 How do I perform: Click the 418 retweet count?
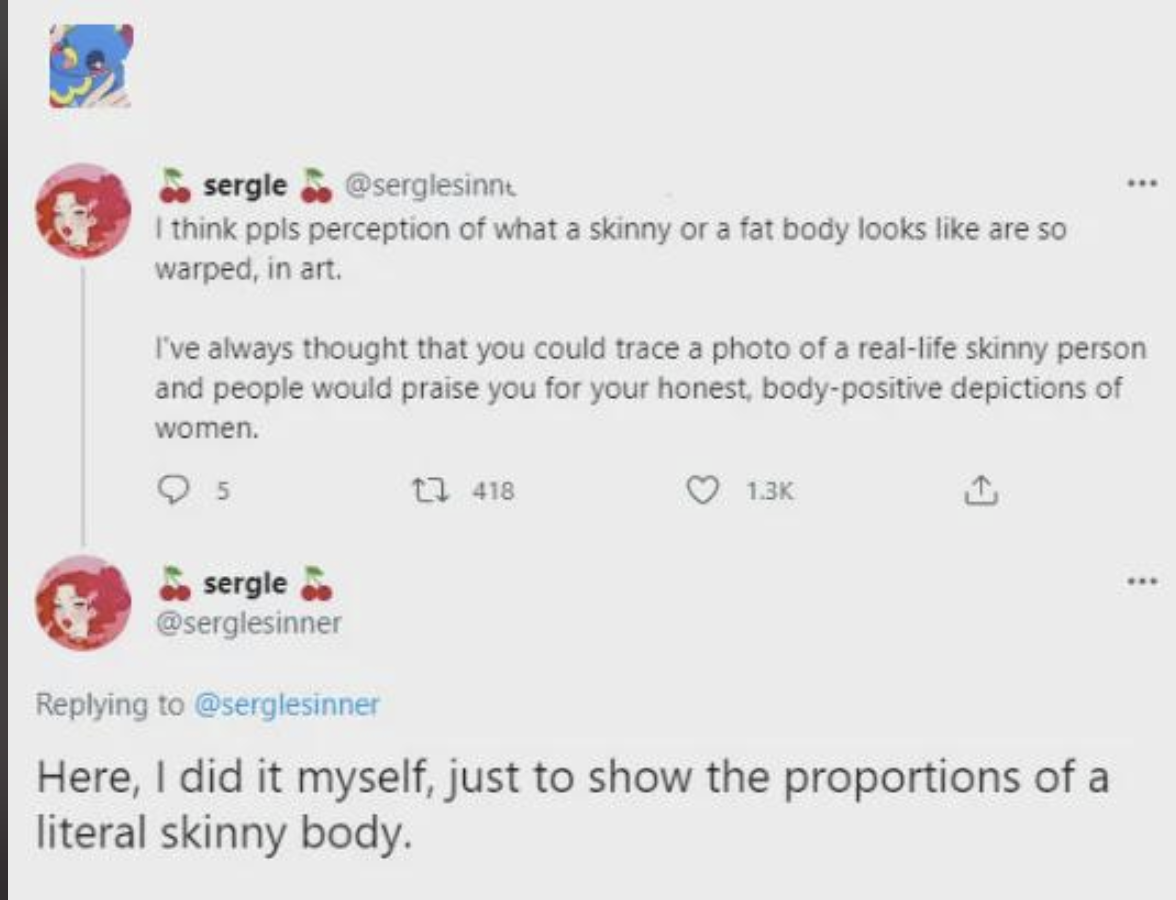coord(495,490)
